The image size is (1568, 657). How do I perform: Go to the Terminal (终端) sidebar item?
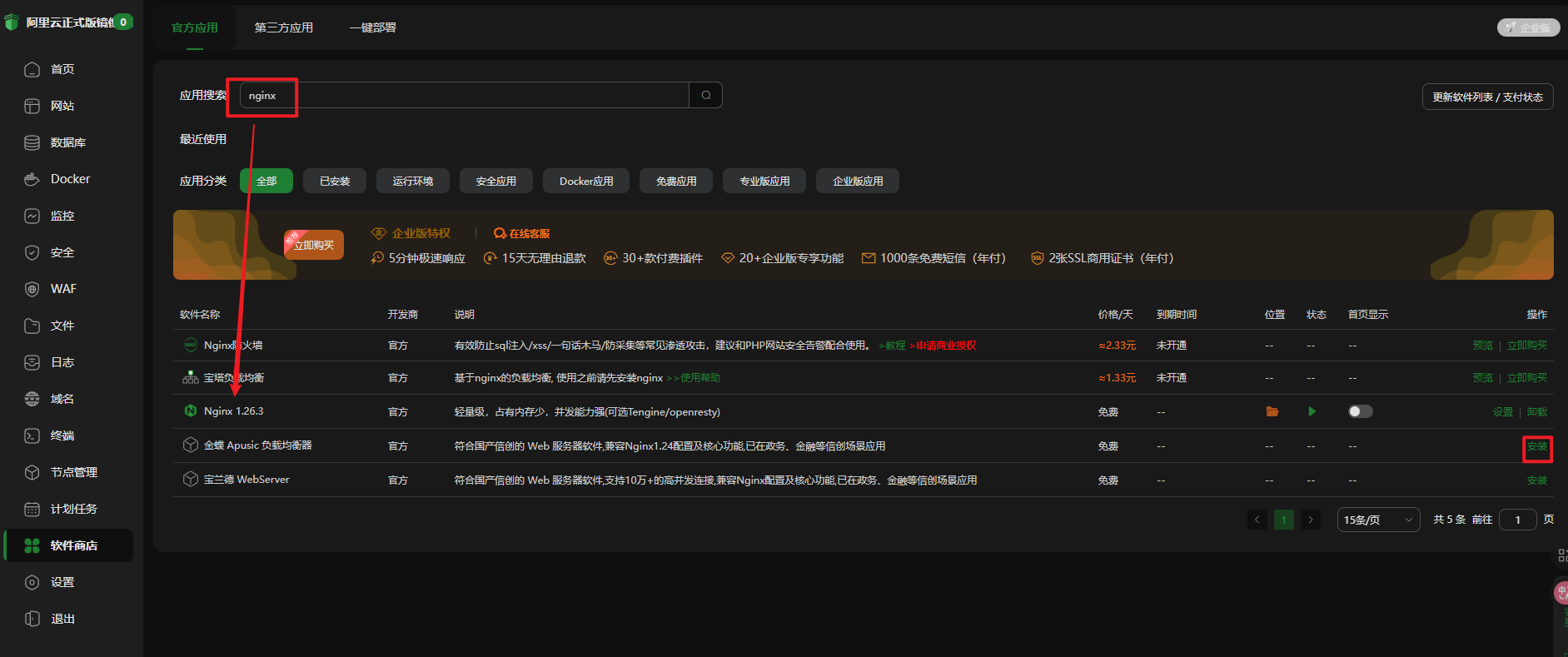(62, 436)
